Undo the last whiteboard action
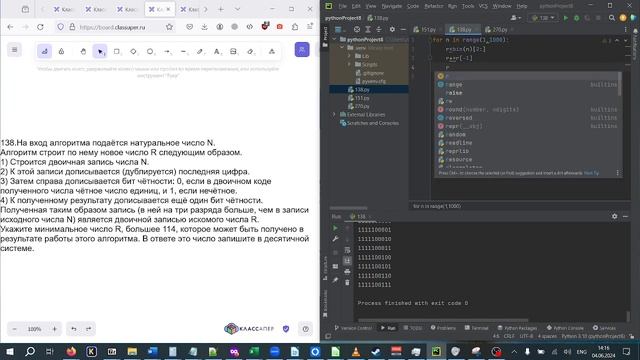Viewport: 640px width, 360px height. click(x=73, y=329)
